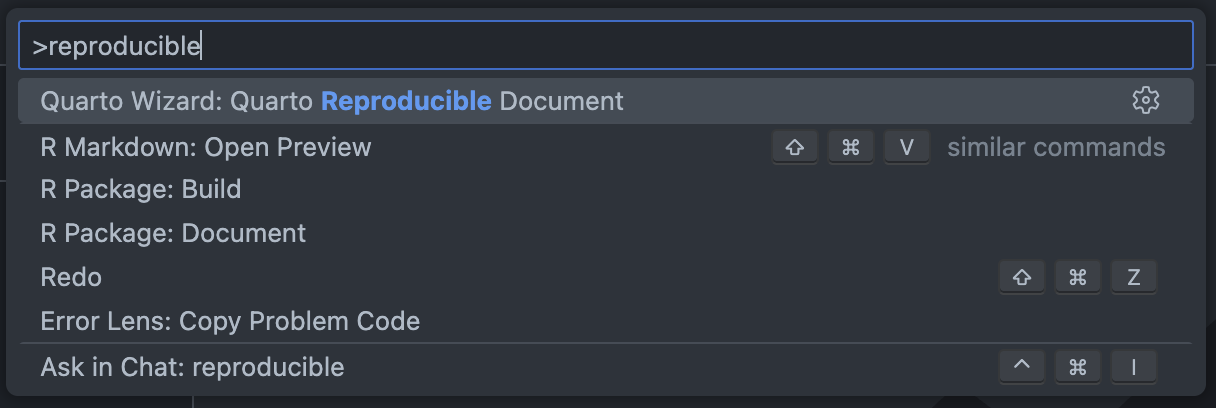Click the "similar commands" separator label

pyautogui.click(x=1056, y=148)
